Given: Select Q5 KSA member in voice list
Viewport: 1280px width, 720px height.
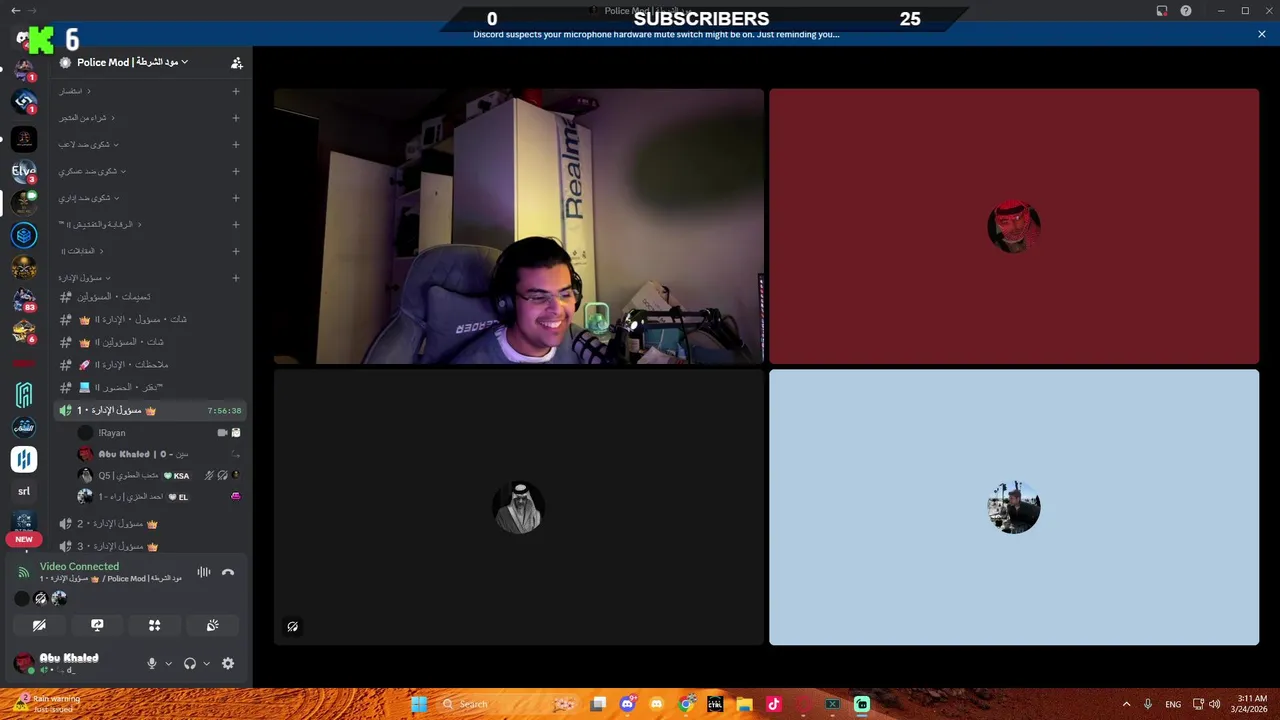Looking at the screenshot, I should [x=160, y=476].
